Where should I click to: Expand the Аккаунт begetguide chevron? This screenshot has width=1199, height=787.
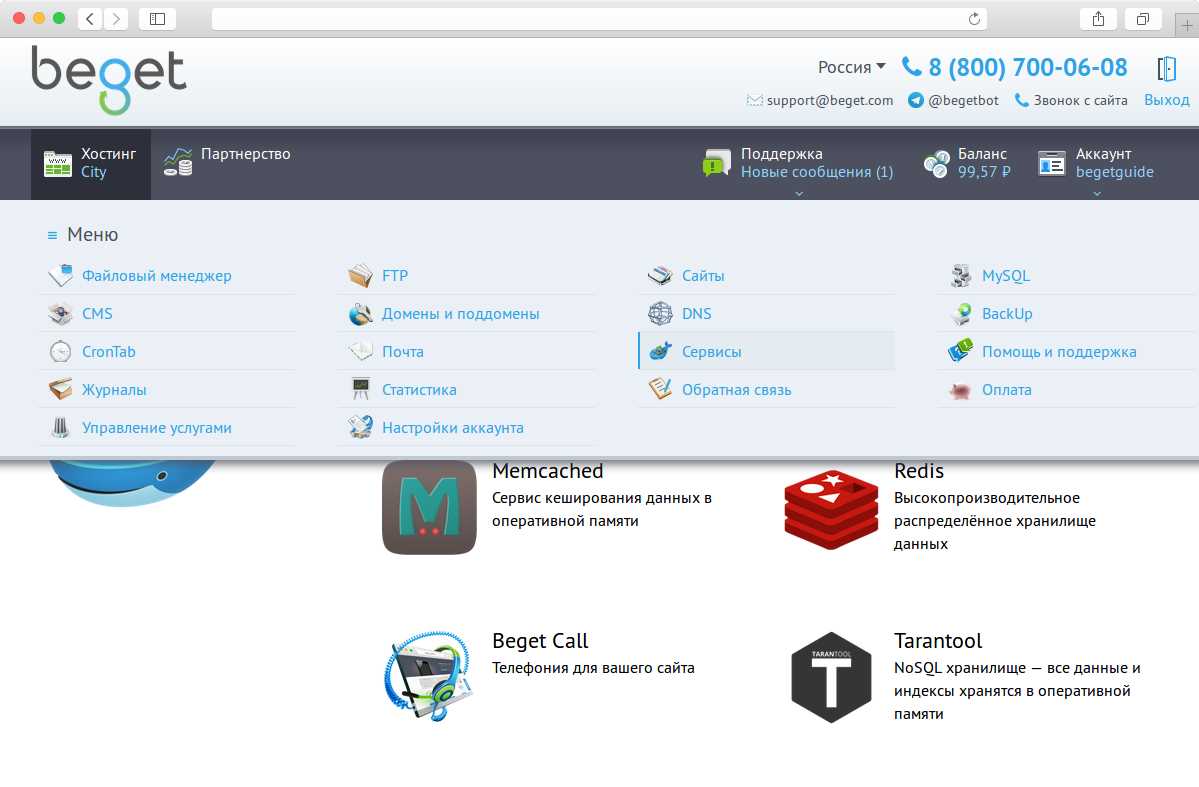point(1097,193)
